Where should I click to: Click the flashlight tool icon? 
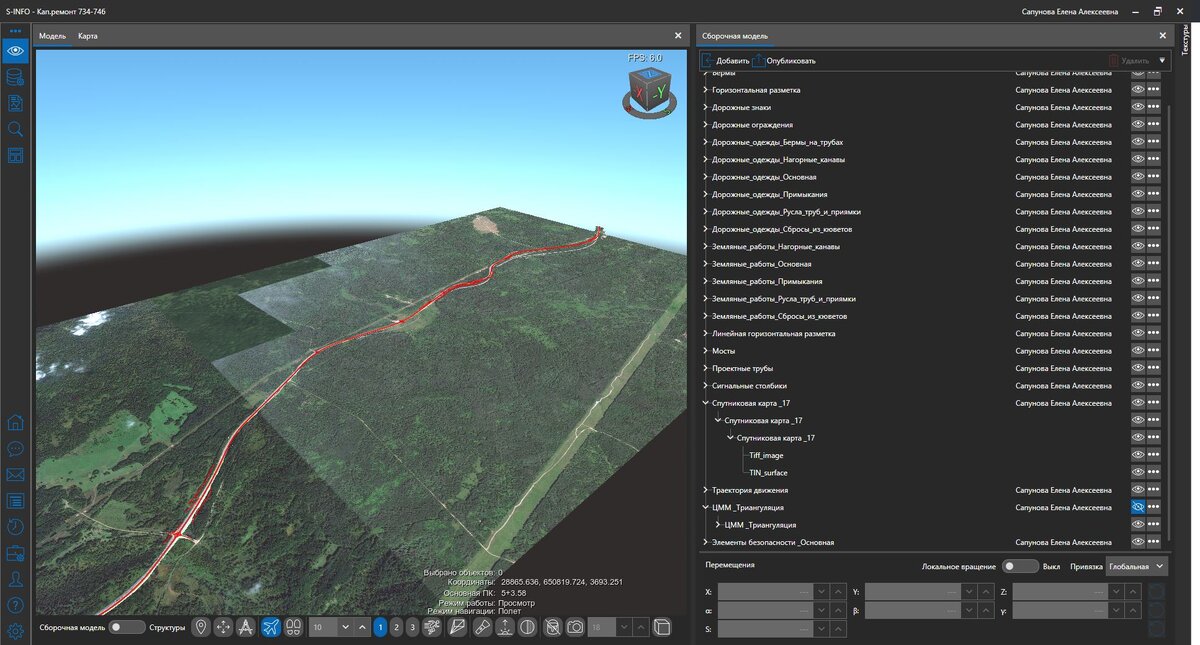[482, 627]
